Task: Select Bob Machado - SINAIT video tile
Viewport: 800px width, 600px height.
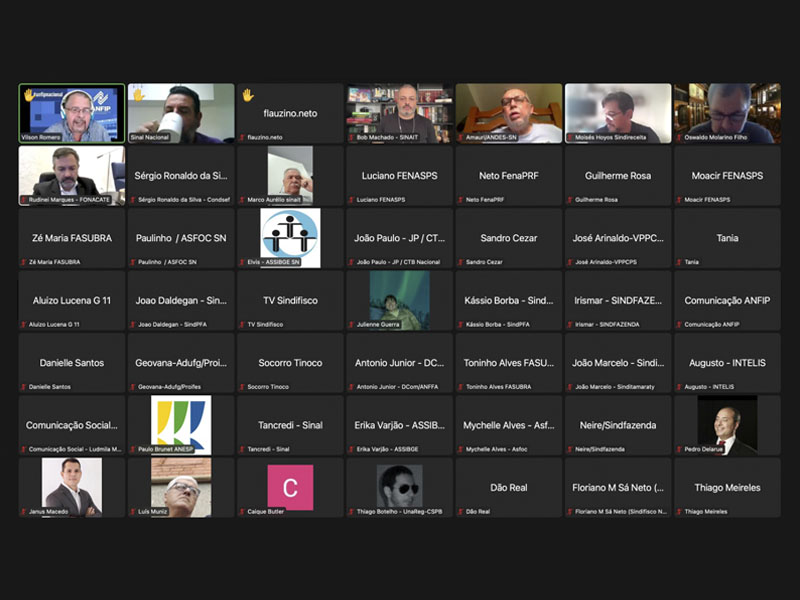Action: click(x=399, y=113)
